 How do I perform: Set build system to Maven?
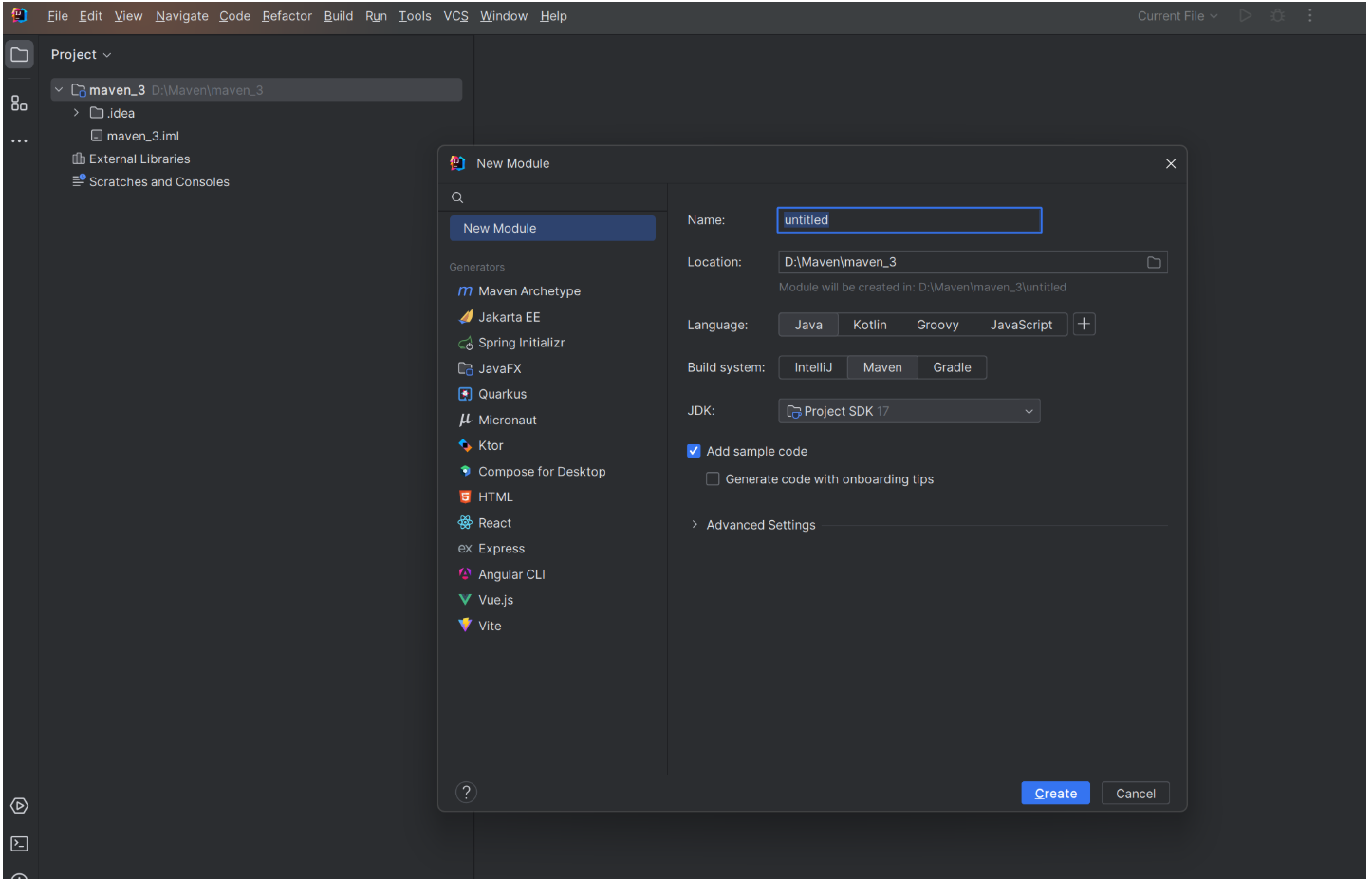882,367
